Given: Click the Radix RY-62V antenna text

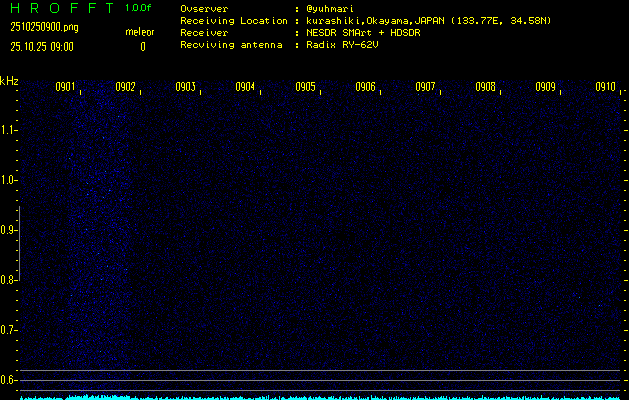Looking at the screenshot, I should tap(343, 45).
